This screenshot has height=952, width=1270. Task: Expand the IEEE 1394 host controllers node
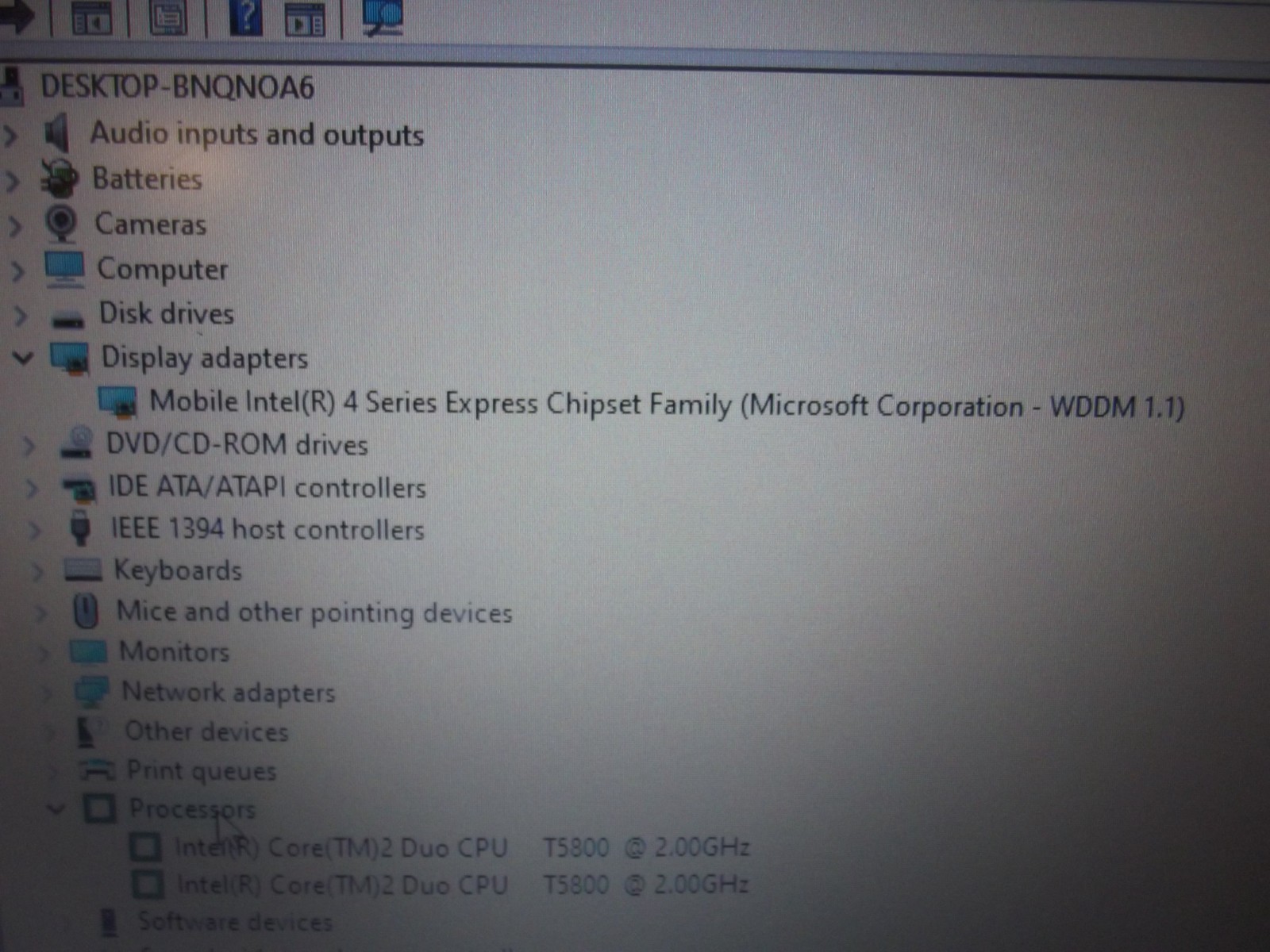click(34, 529)
